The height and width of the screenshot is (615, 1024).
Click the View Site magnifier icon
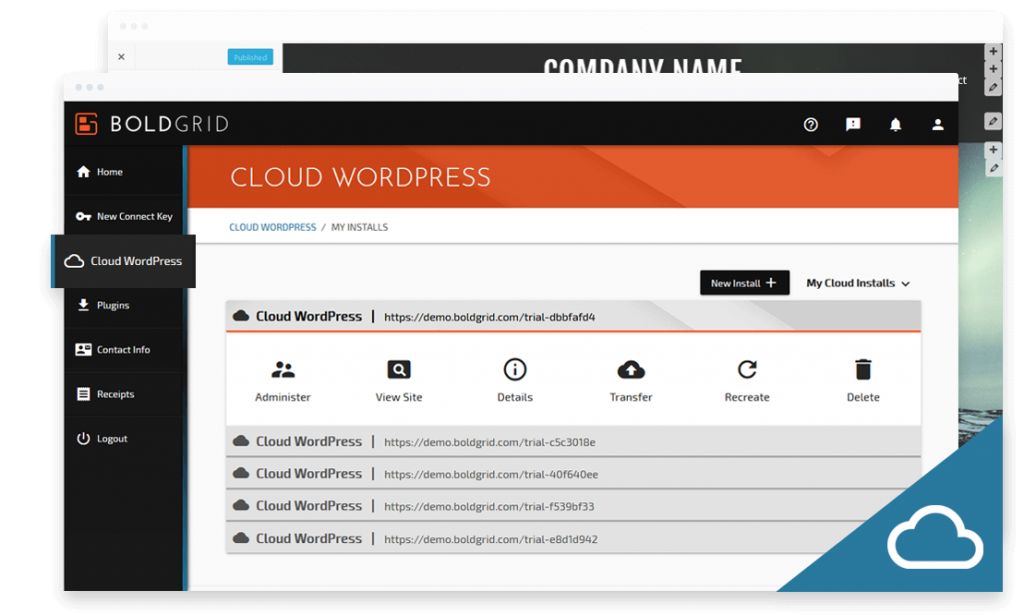[x=398, y=370]
